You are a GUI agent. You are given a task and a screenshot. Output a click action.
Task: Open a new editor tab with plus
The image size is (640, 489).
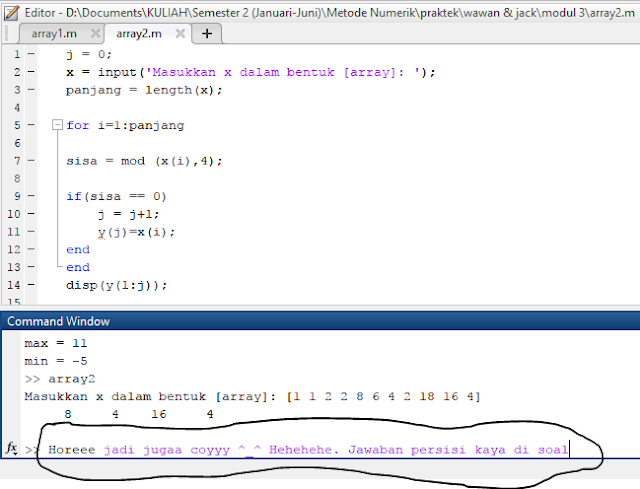tap(207, 33)
